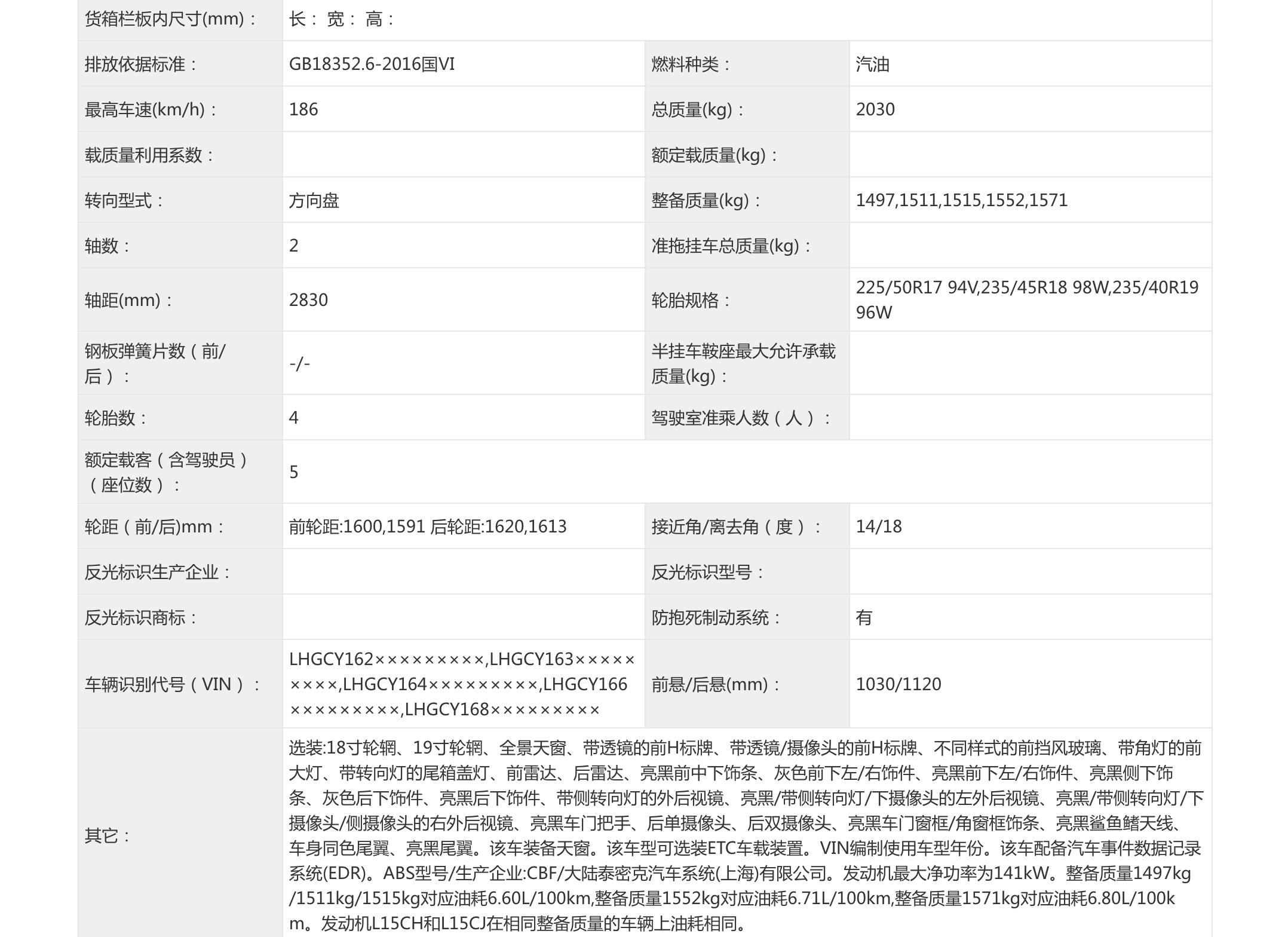Viewport: 1288px width, 937px height.
Task: Click the 反光标识商标 label
Action: point(140,617)
